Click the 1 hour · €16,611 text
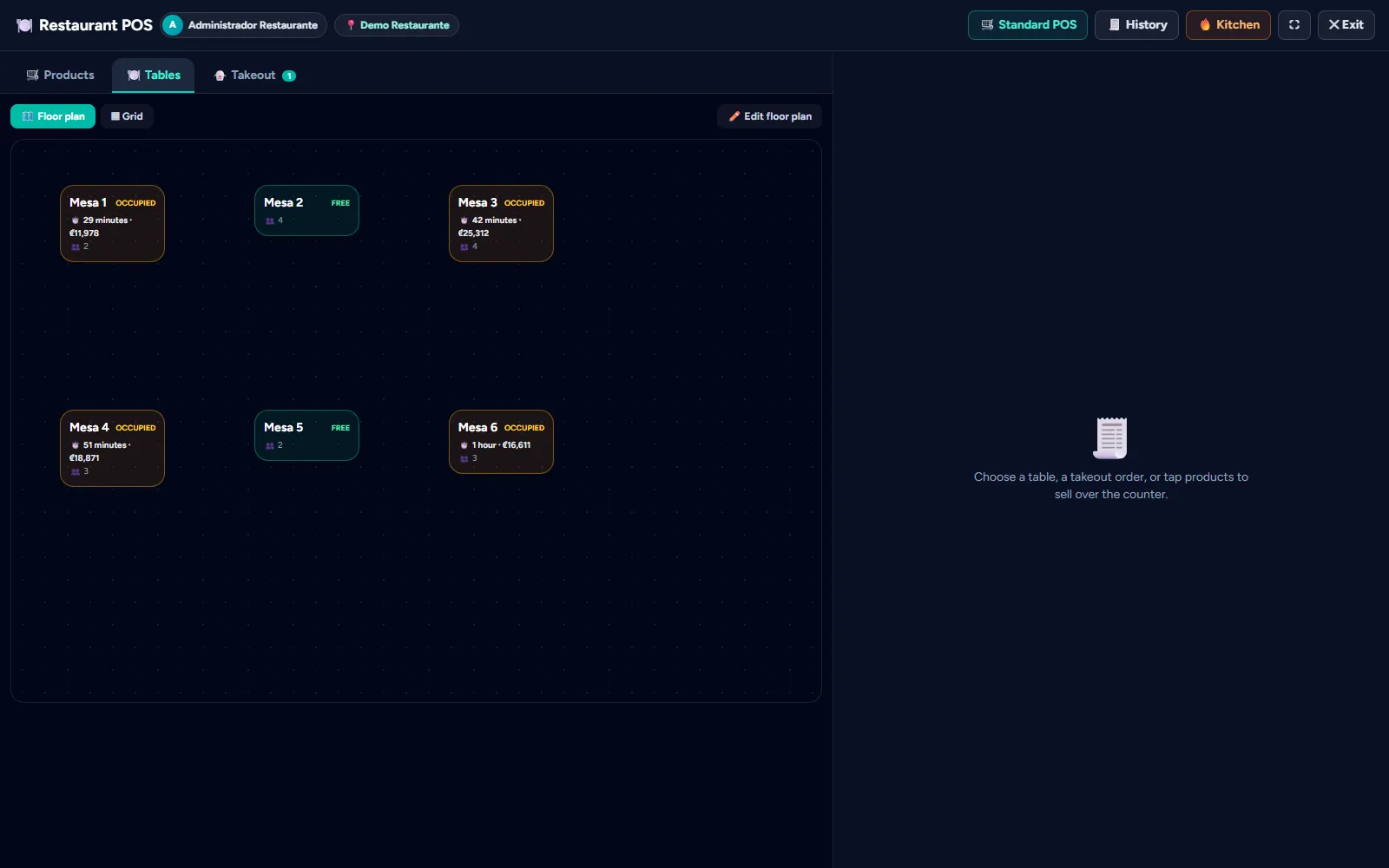The image size is (1389, 868). pos(501,445)
